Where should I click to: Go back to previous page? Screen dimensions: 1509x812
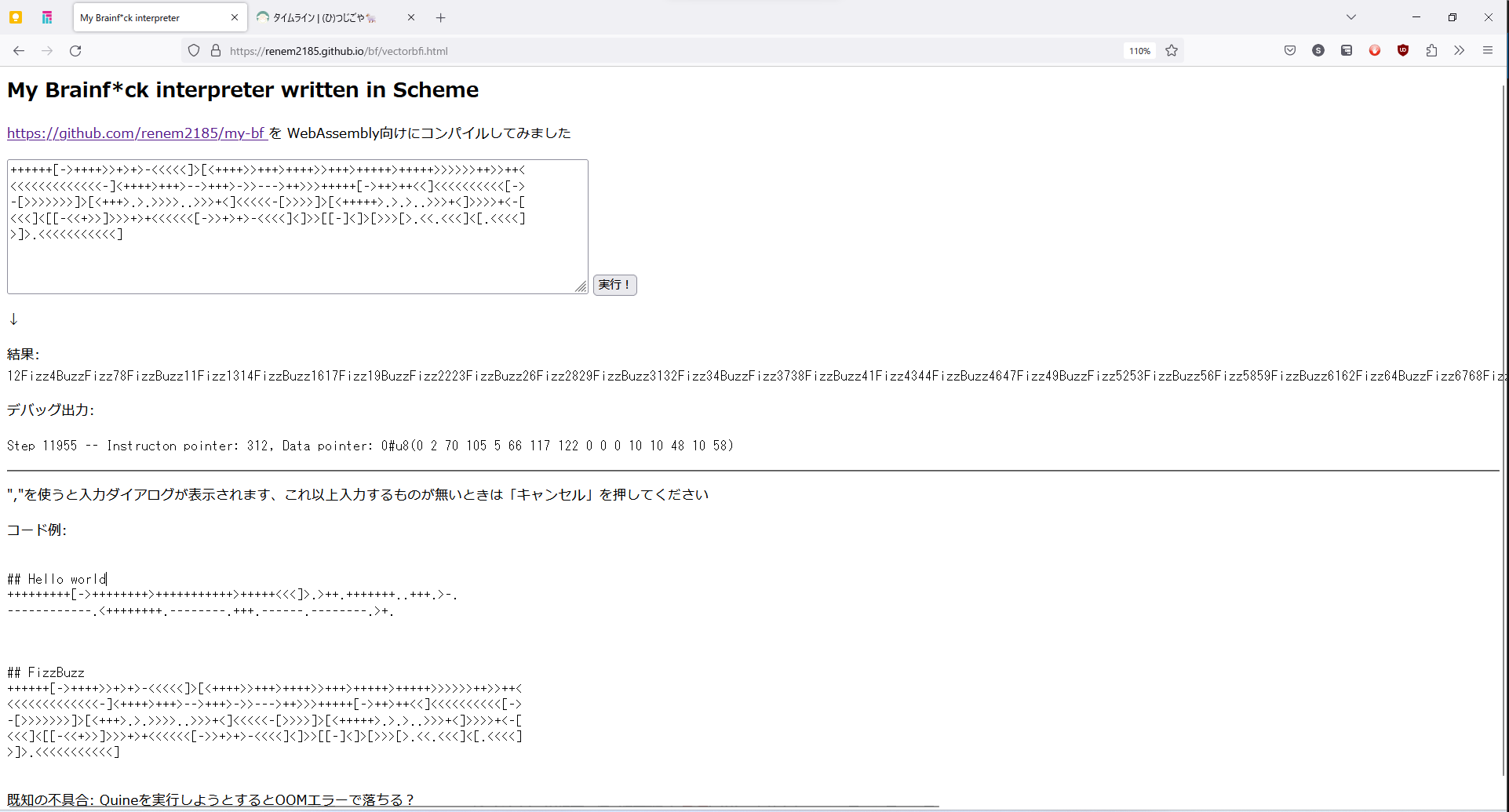pyautogui.click(x=19, y=51)
